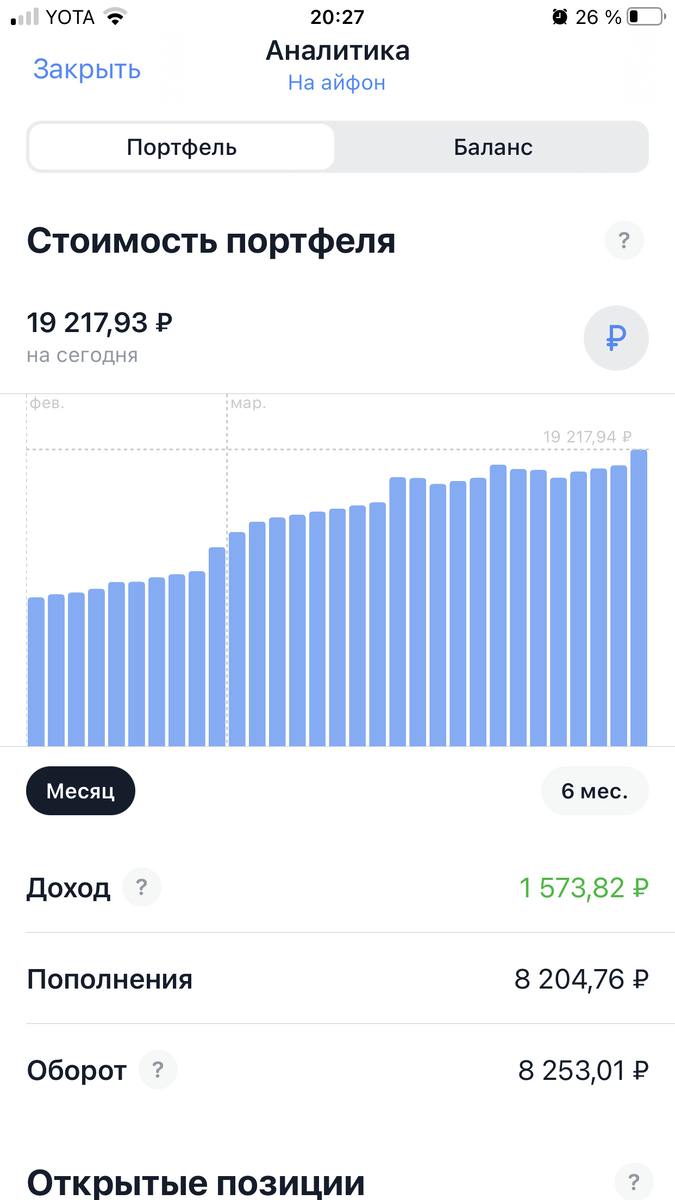Select the Портфель tab
Image resolution: width=675 pixels, height=1200 pixels.
click(180, 146)
